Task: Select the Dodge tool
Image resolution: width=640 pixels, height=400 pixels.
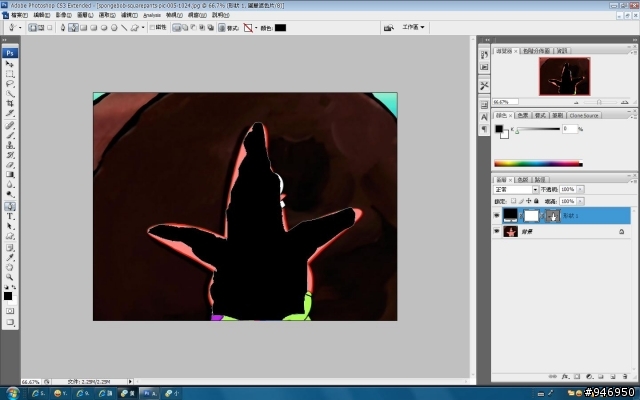Action: click(x=10, y=194)
